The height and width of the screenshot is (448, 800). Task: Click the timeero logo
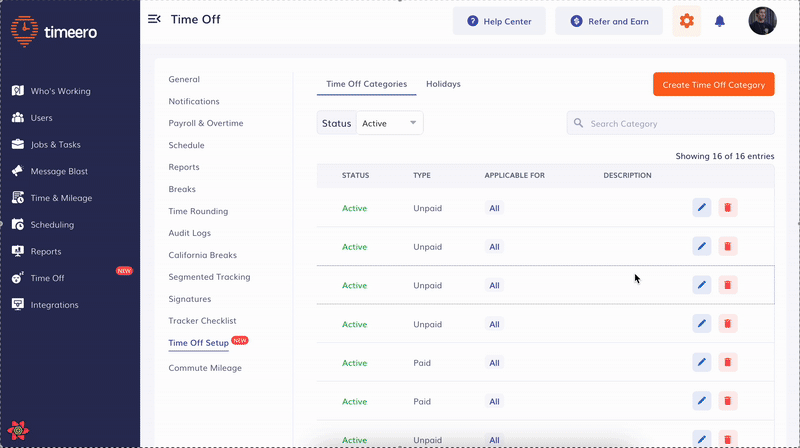coord(54,31)
